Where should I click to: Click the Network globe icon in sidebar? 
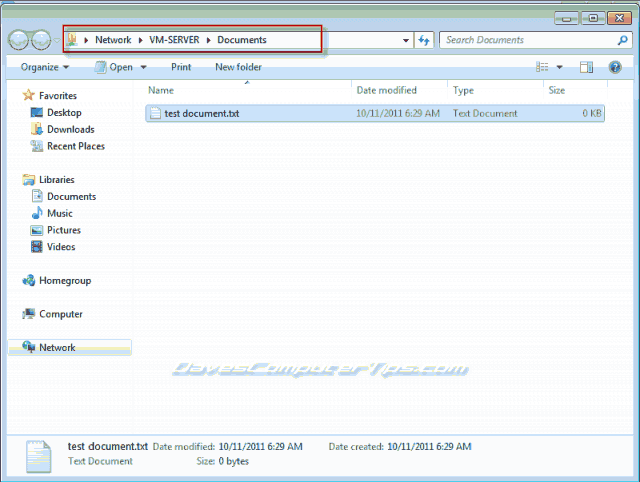click(29, 347)
